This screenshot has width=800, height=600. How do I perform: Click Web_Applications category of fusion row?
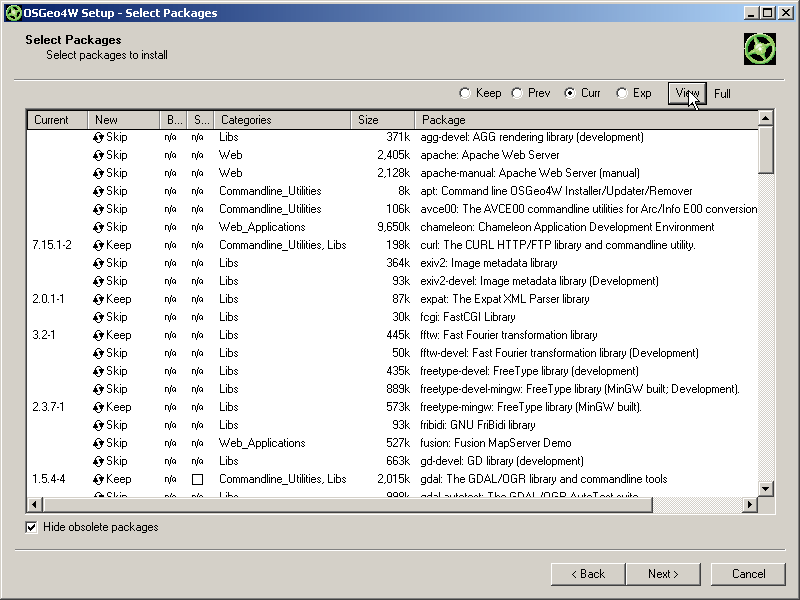point(262,443)
